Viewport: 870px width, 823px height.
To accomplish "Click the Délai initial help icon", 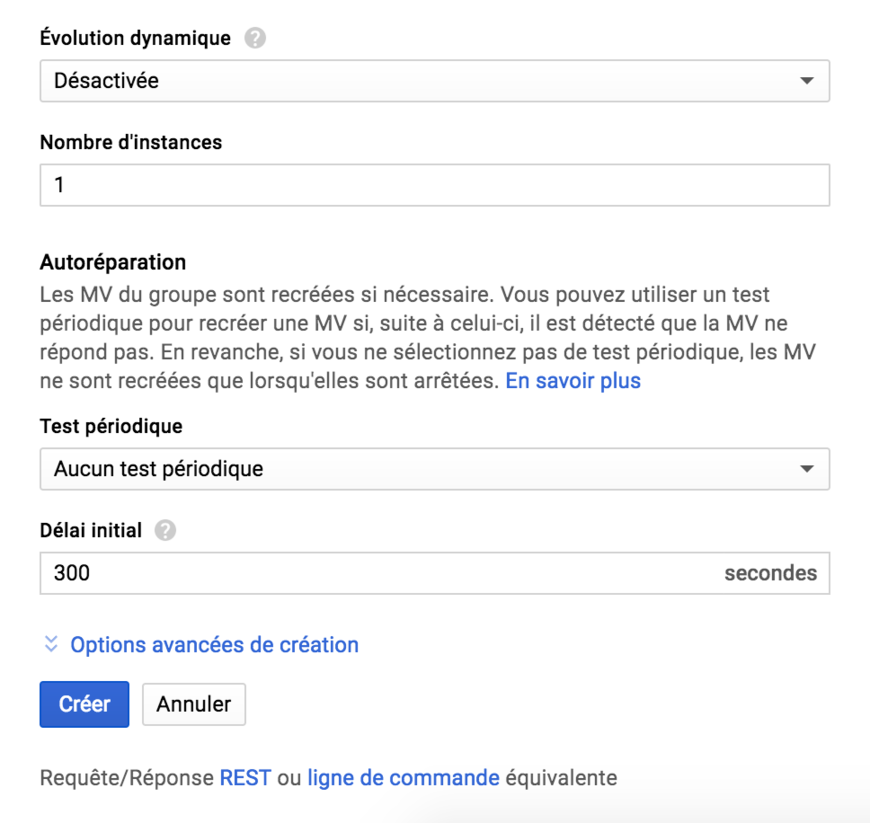I will pos(166,531).
